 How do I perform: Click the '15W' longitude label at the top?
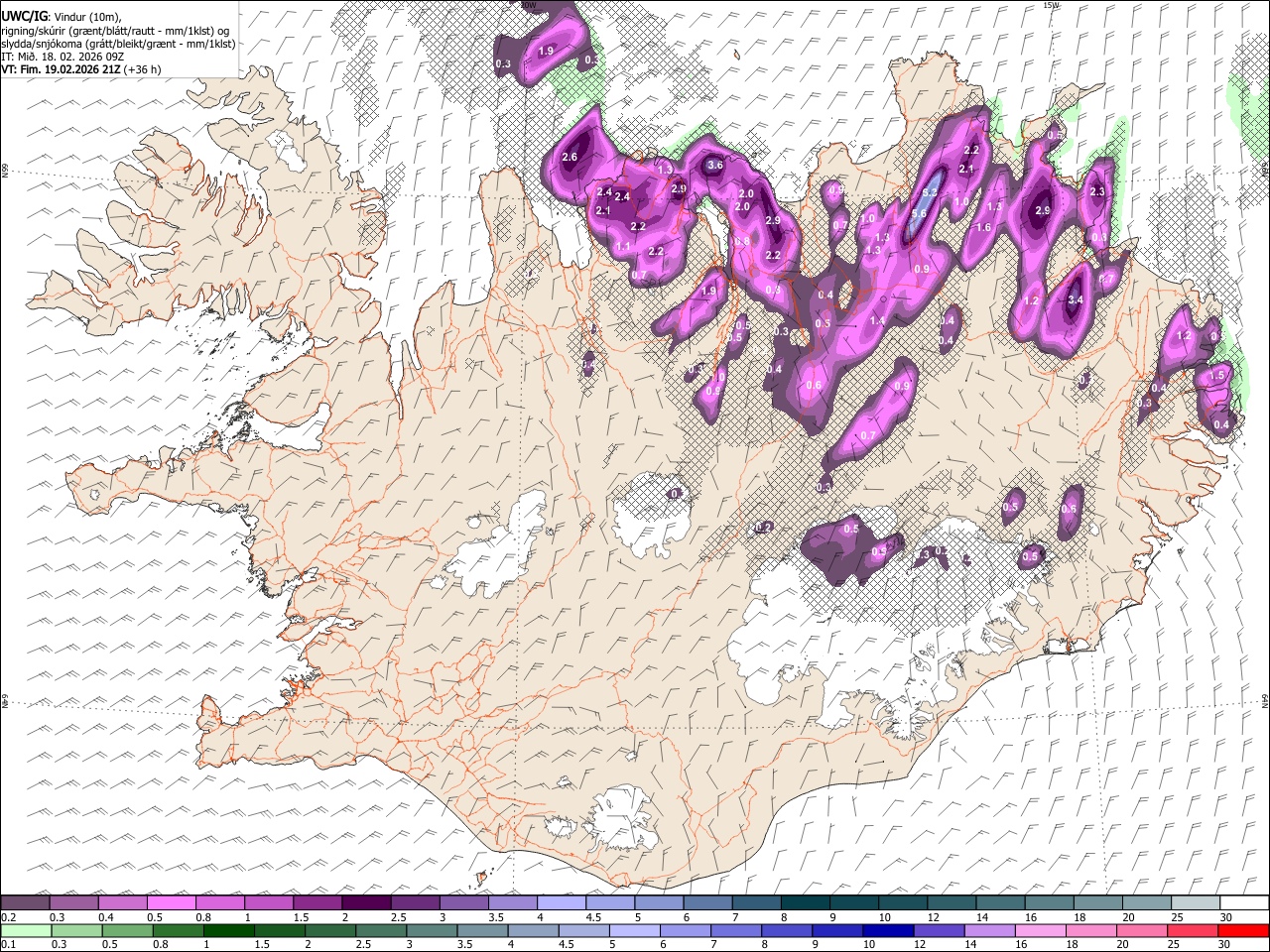[1051, 5]
